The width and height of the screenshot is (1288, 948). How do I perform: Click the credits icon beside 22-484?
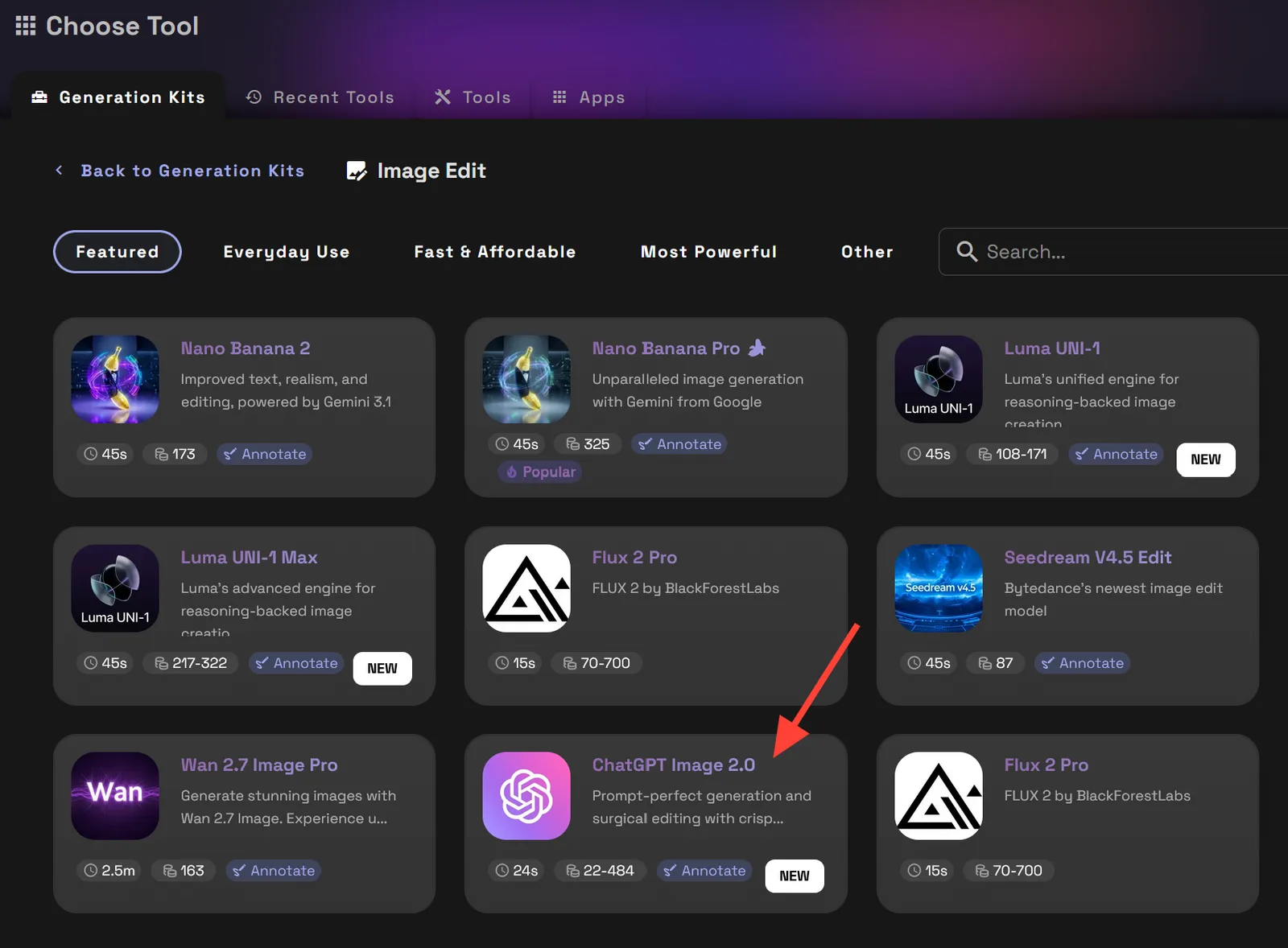pyautogui.click(x=573, y=871)
